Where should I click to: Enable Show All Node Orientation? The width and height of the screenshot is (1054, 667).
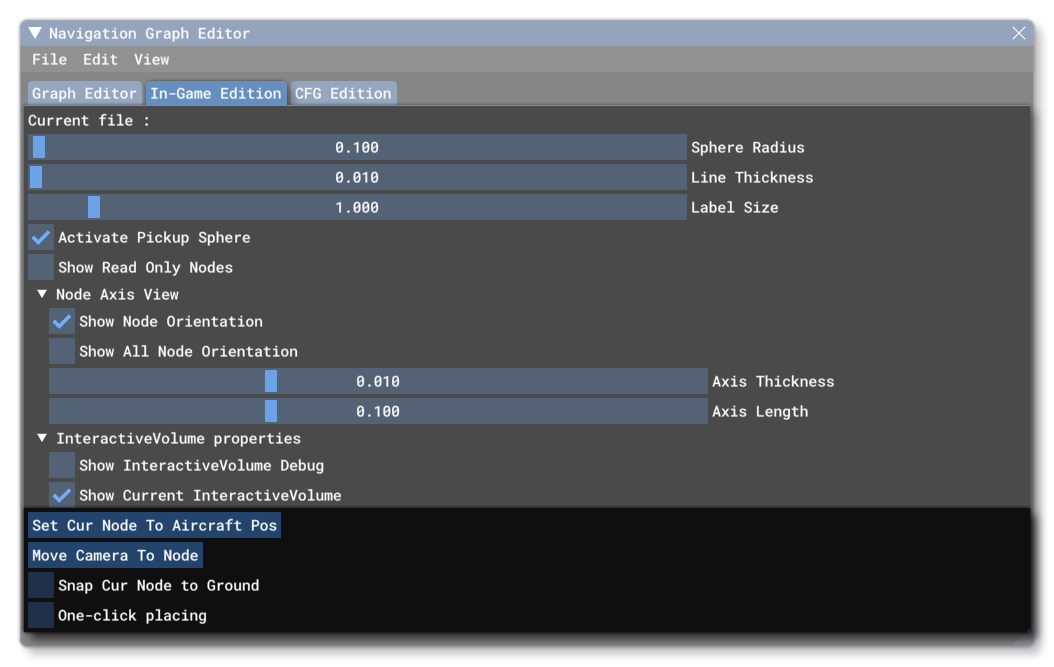(62, 351)
